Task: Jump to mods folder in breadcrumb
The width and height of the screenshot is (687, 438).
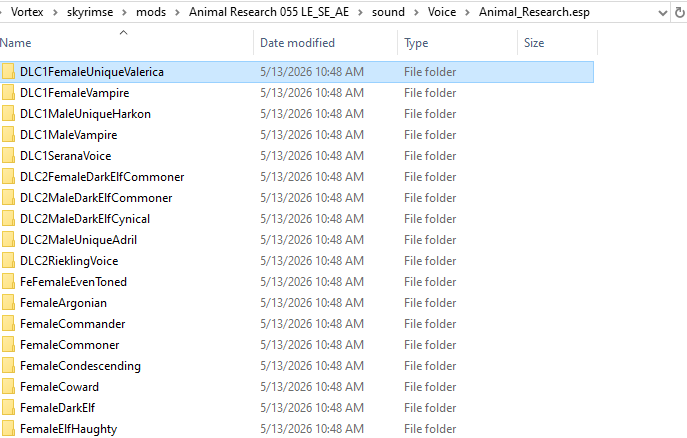Action: coord(151,12)
